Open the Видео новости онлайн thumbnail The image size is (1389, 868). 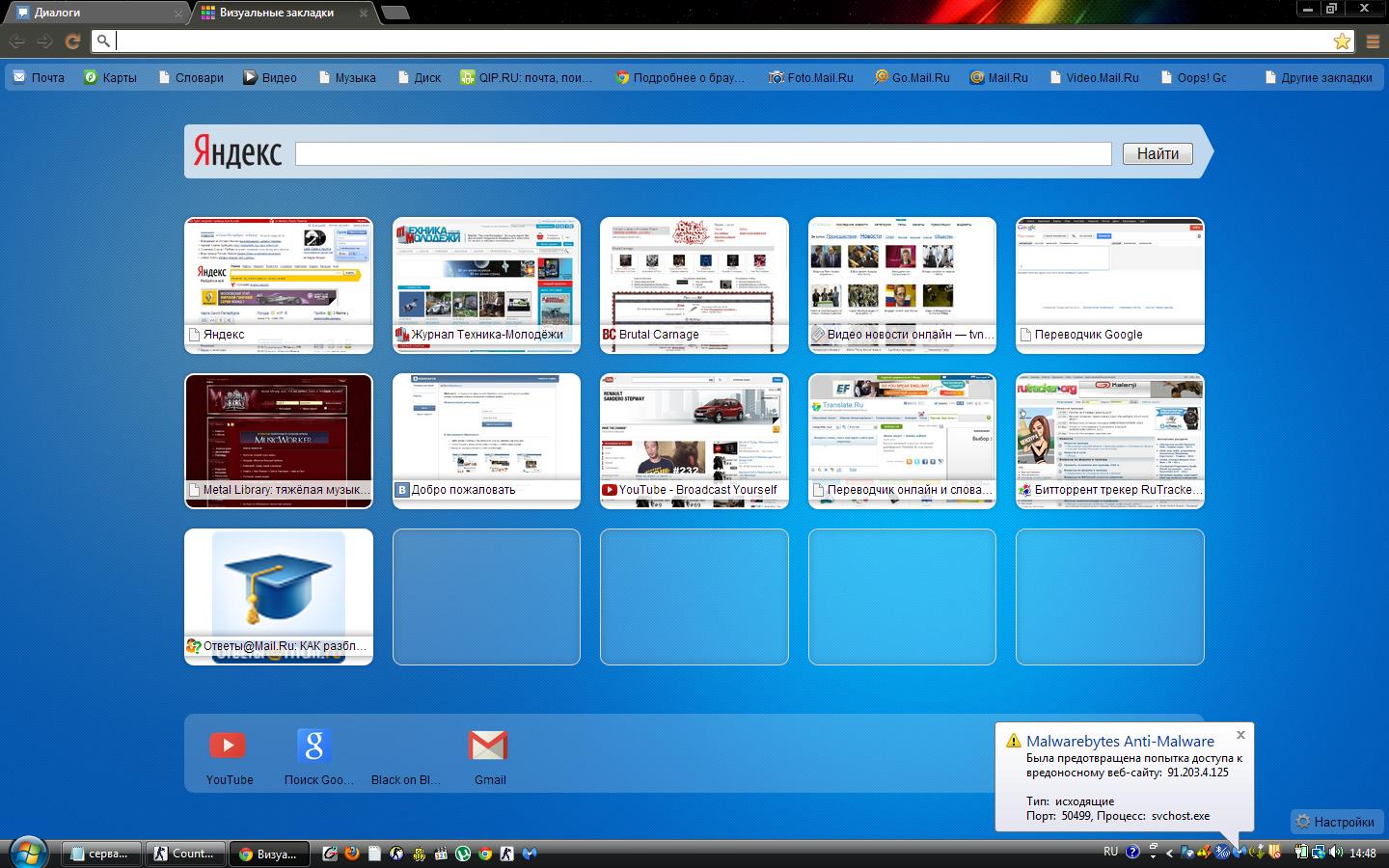point(902,285)
